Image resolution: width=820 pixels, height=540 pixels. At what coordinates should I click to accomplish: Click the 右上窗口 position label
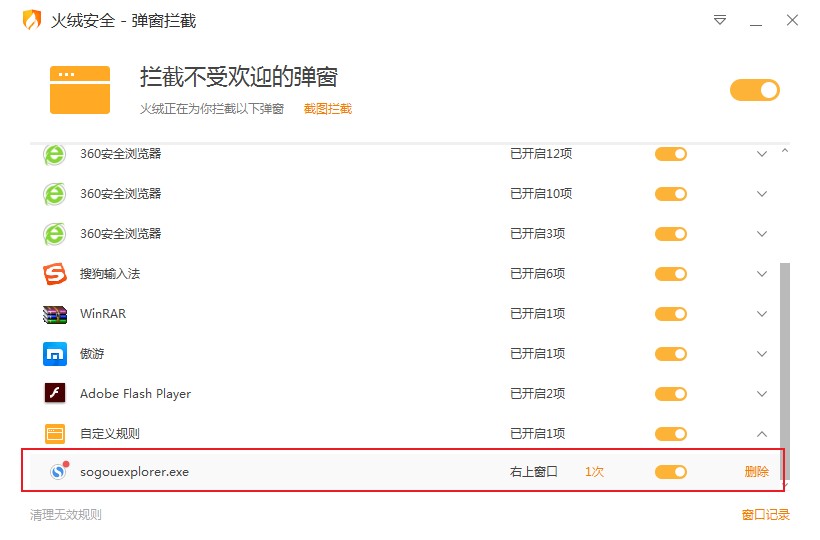[533, 472]
